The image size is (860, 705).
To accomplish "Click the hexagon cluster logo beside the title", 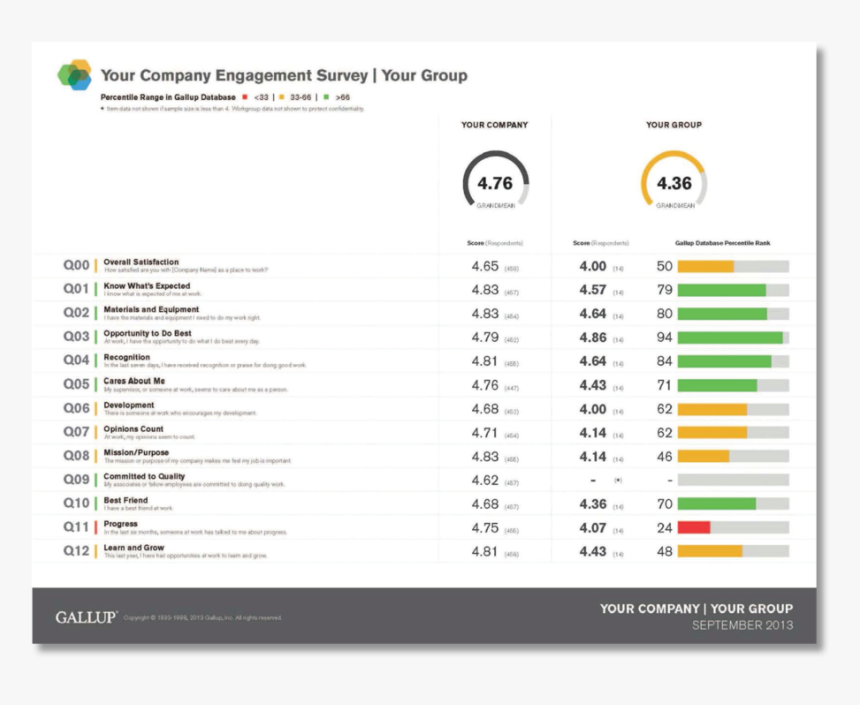I will (75, 75).
